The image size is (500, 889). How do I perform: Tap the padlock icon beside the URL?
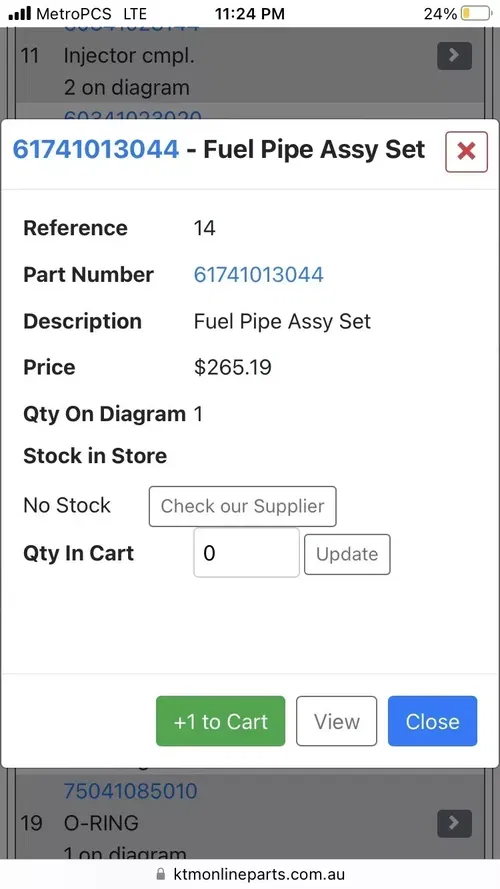tap(161, 874)
